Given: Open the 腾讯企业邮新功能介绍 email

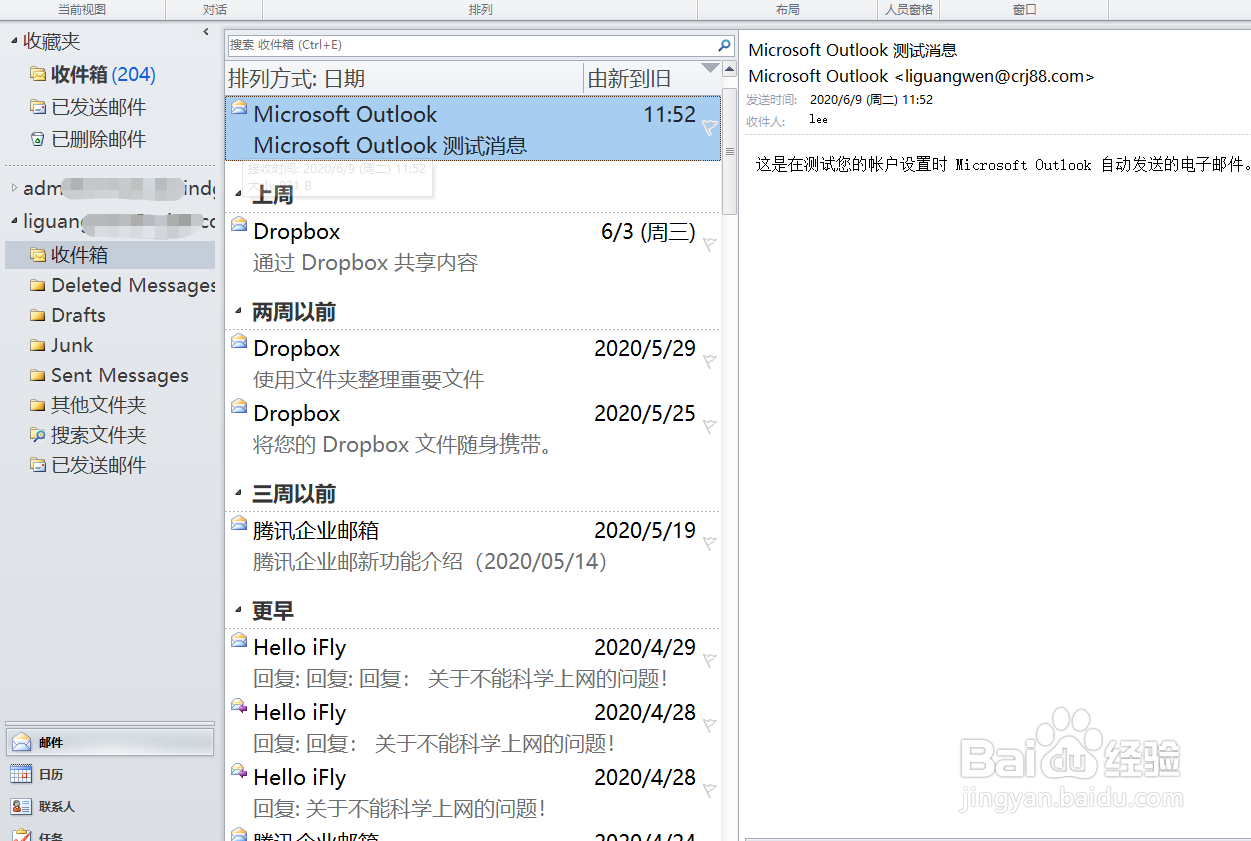Looking at the screenshot, I should tap(473, 545).
